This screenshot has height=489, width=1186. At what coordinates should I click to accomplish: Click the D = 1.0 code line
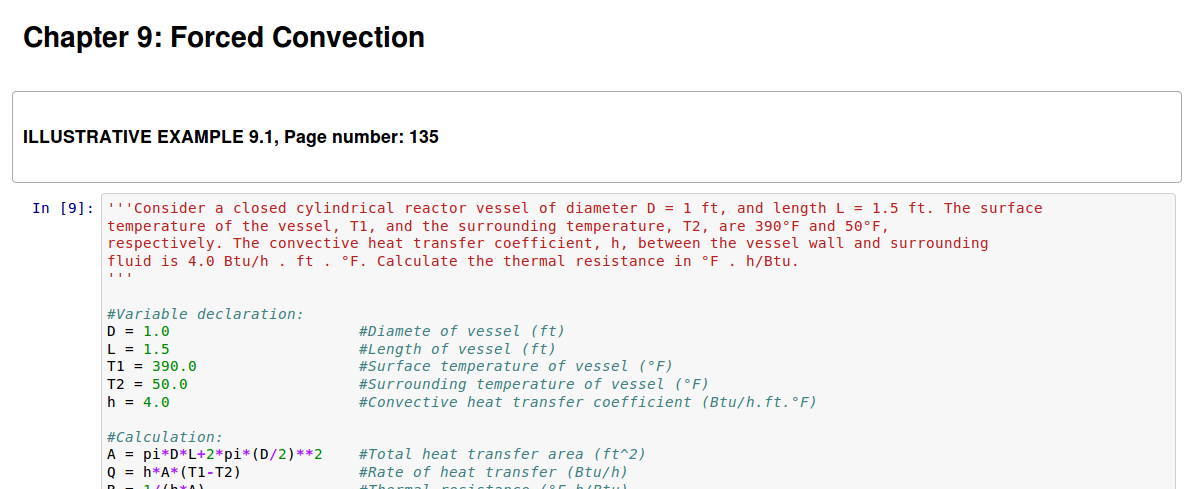pyautogui.click(x=138, y=331)
